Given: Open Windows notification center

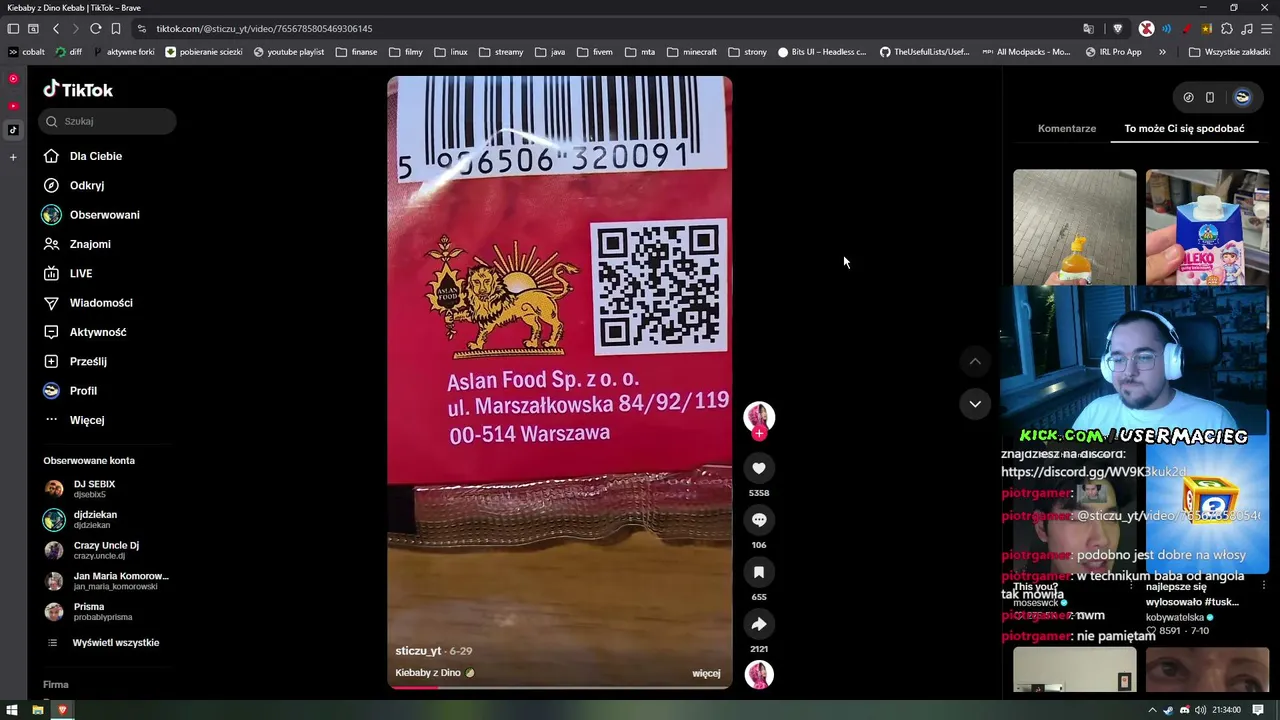Looking at the screenshot, I should pyautogui.click(x=1258, y=710).
